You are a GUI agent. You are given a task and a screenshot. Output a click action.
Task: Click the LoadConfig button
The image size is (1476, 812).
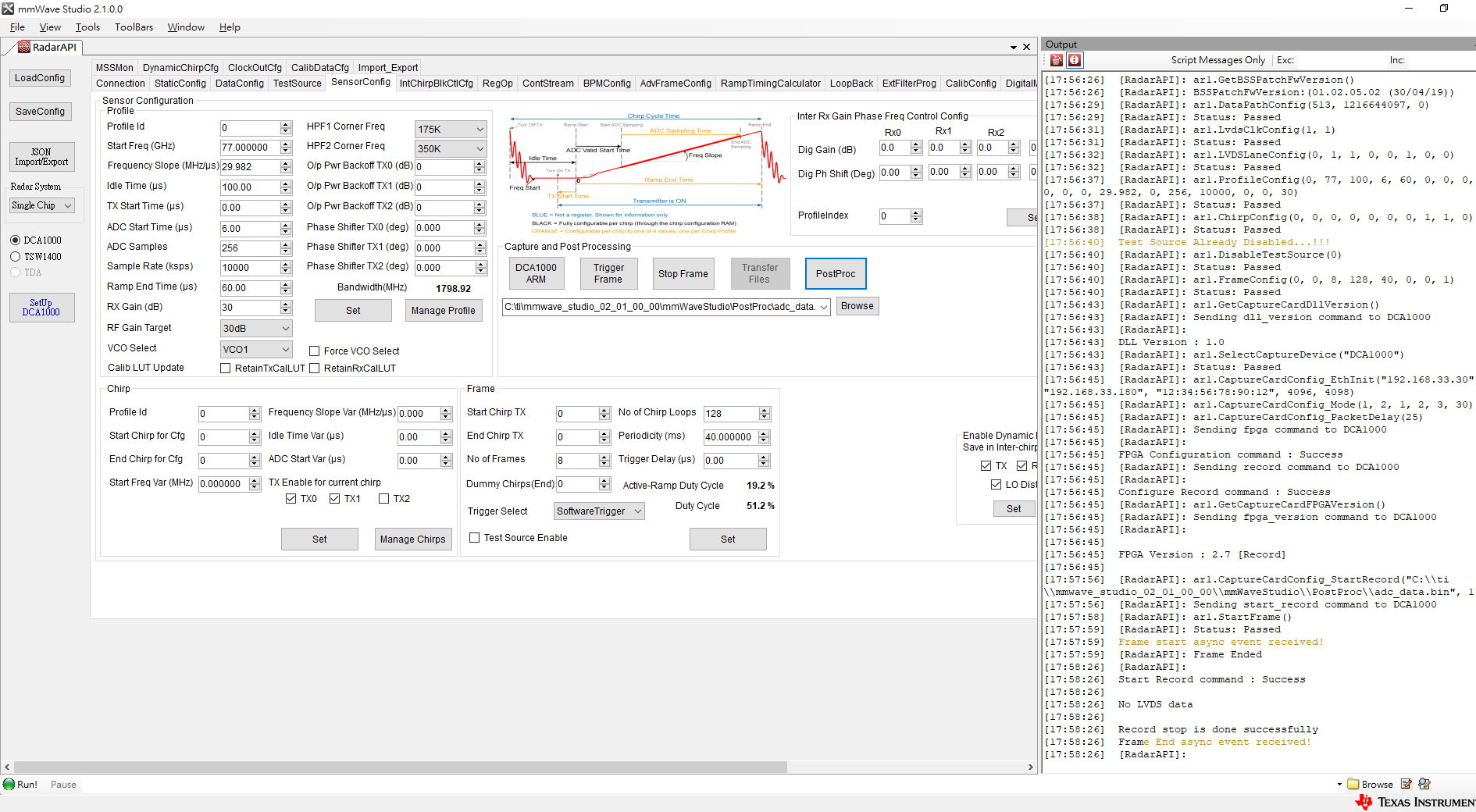tap(40, 78)
